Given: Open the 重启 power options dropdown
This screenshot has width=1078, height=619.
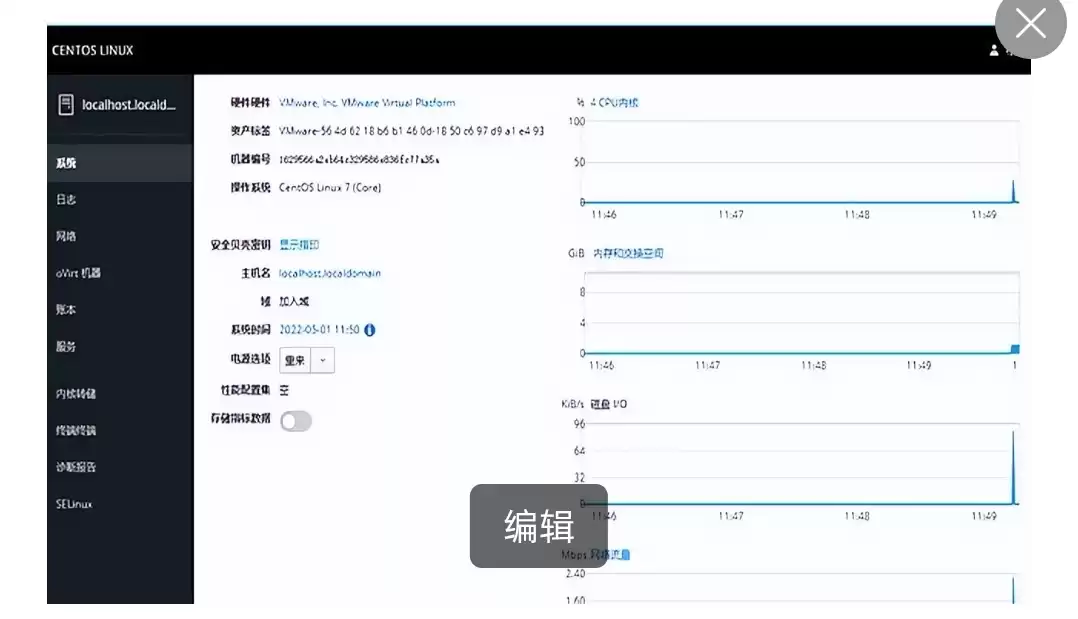Looking at the screenshot, I should (321, 360).
